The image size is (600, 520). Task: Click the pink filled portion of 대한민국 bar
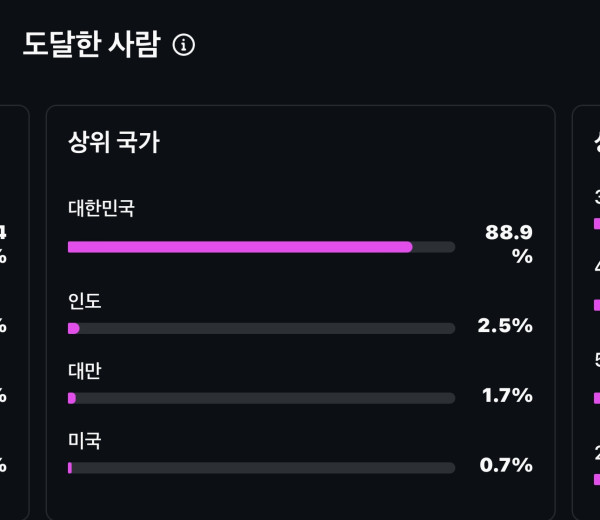pyautogui.click(x=240, y=247)
